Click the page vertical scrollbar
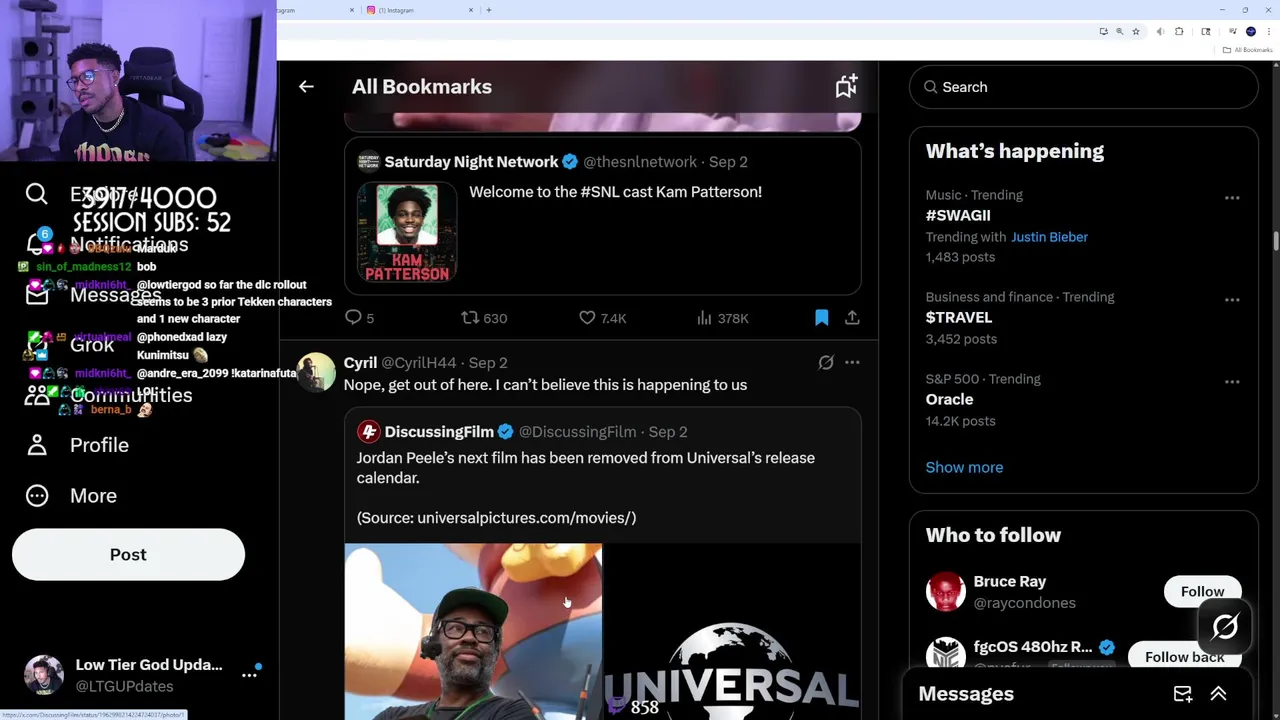This screenshot has width=1280, height=720. tap(1275, 241)
